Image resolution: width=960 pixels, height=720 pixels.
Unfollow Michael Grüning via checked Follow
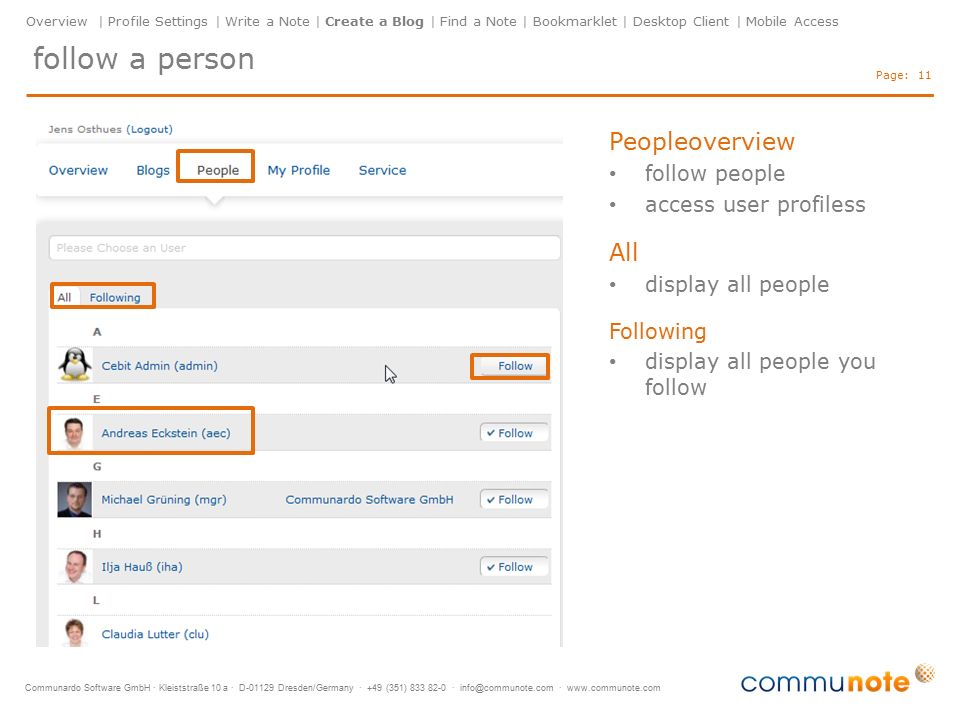[x=513, y=500]
